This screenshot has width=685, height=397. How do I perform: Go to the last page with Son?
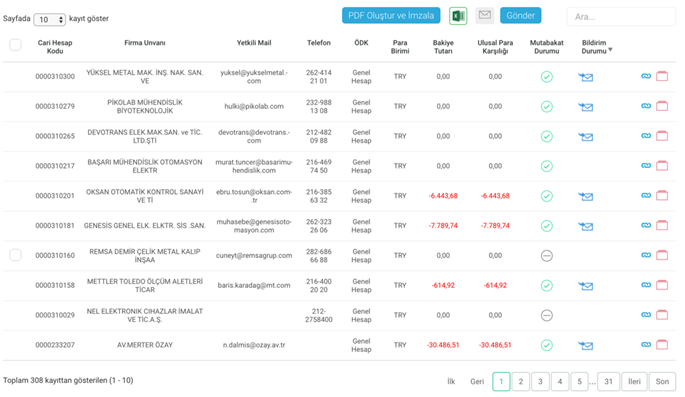pyautogui.click(x=662, y=381)
